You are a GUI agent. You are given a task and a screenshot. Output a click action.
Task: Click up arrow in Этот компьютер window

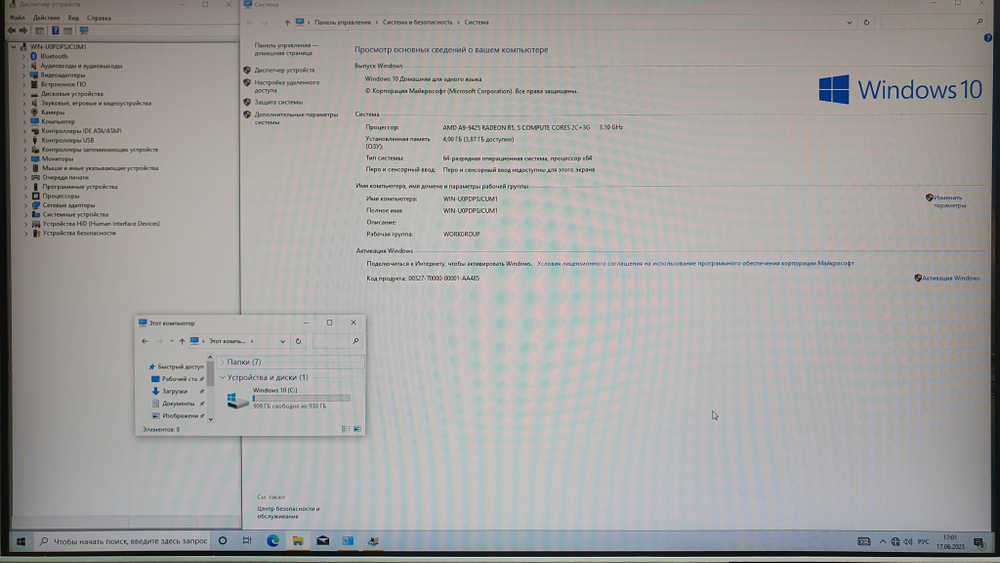182,341
